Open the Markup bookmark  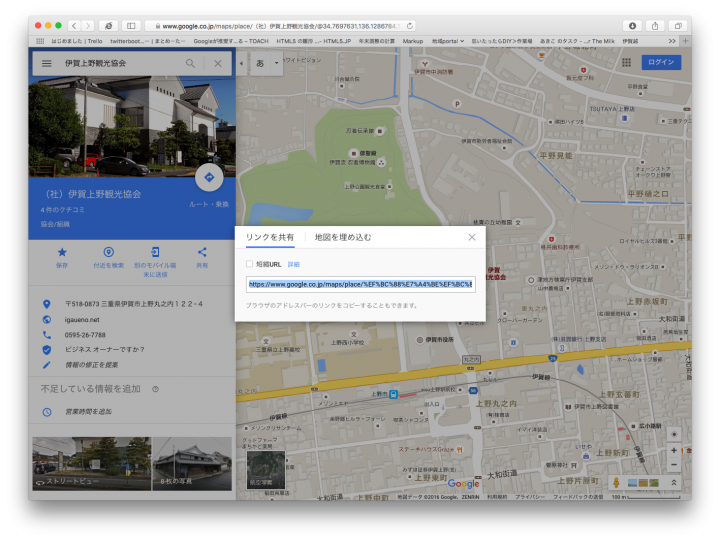pyautogui.click(x=413, y=41)
